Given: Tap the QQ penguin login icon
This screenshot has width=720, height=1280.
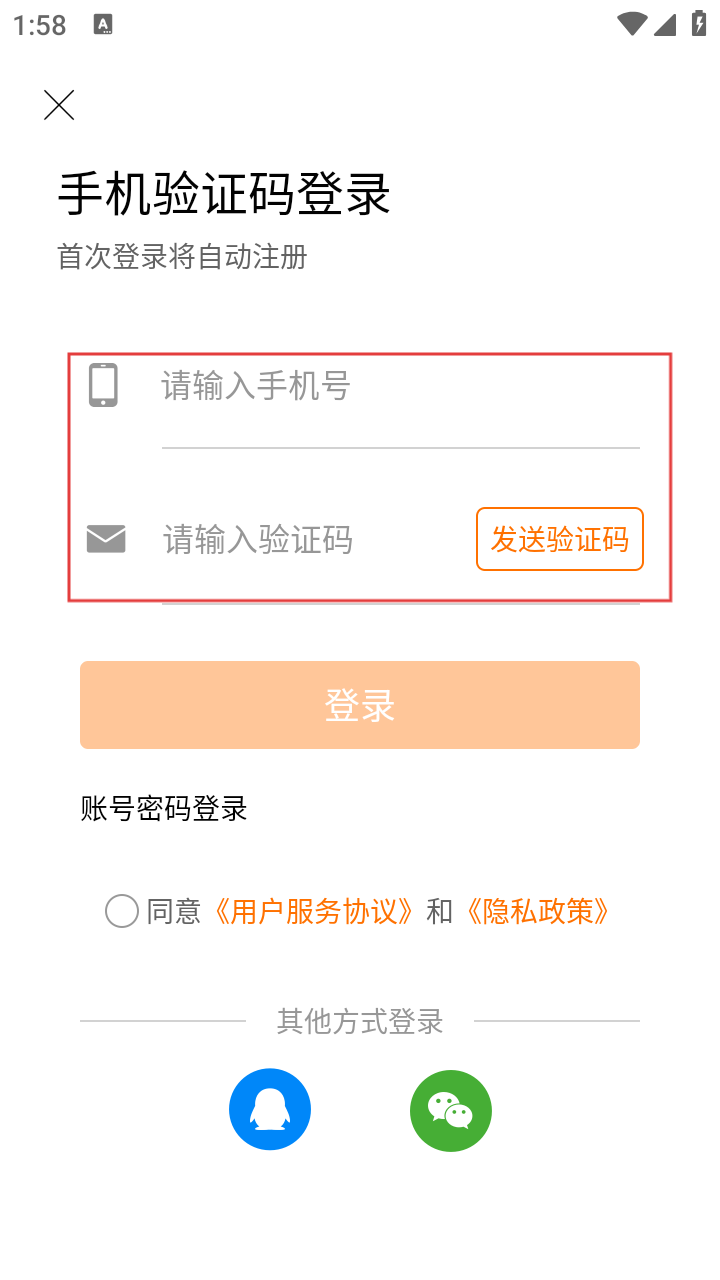Looking at the screenshot, I should click(x=270, y=1111).
